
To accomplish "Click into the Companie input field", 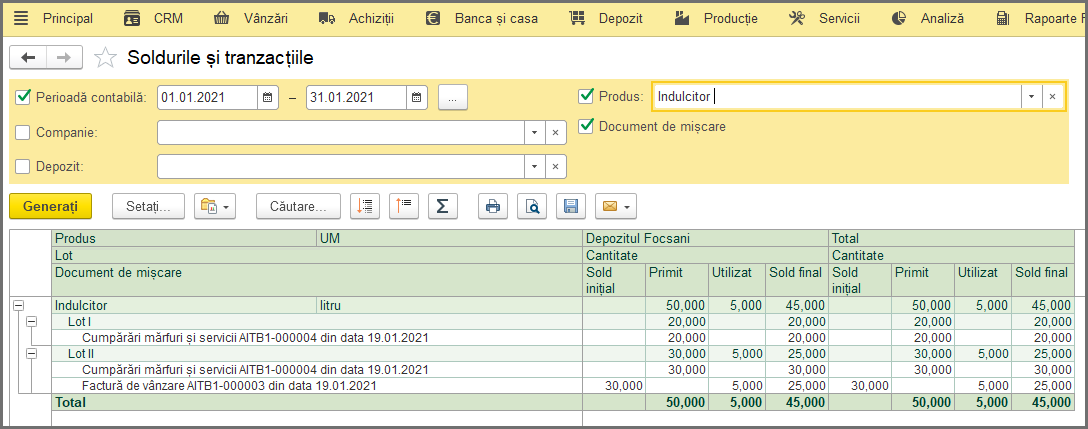I will pyautogui.click(x=341, y=132).
